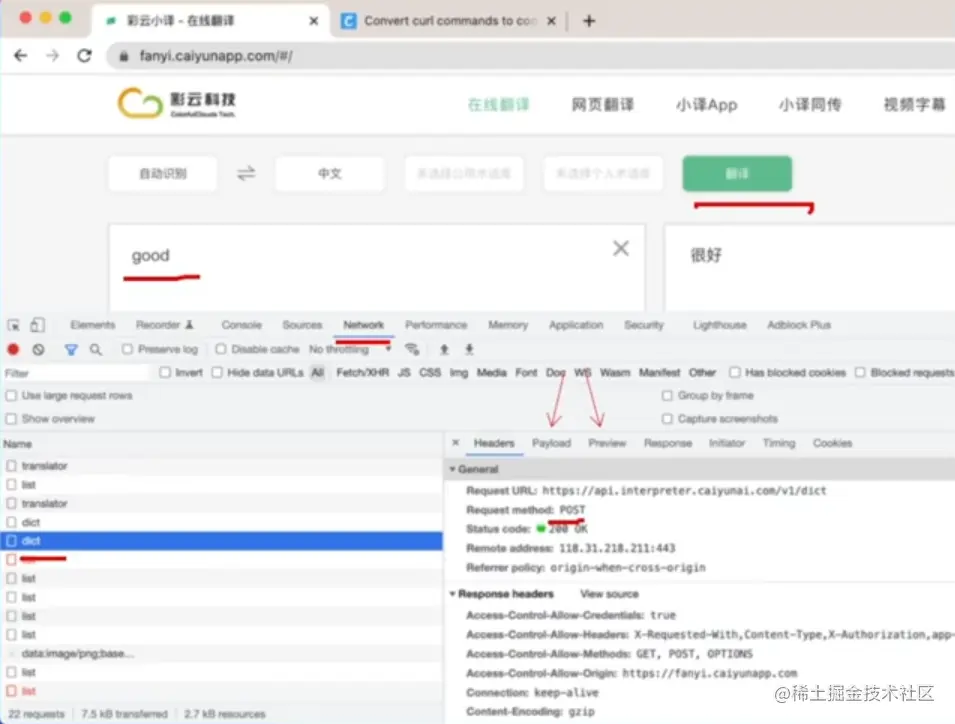This screenshot has height=724, width=955.
Task: Click the import HAR upload arrow
Action: coord(444,349)
